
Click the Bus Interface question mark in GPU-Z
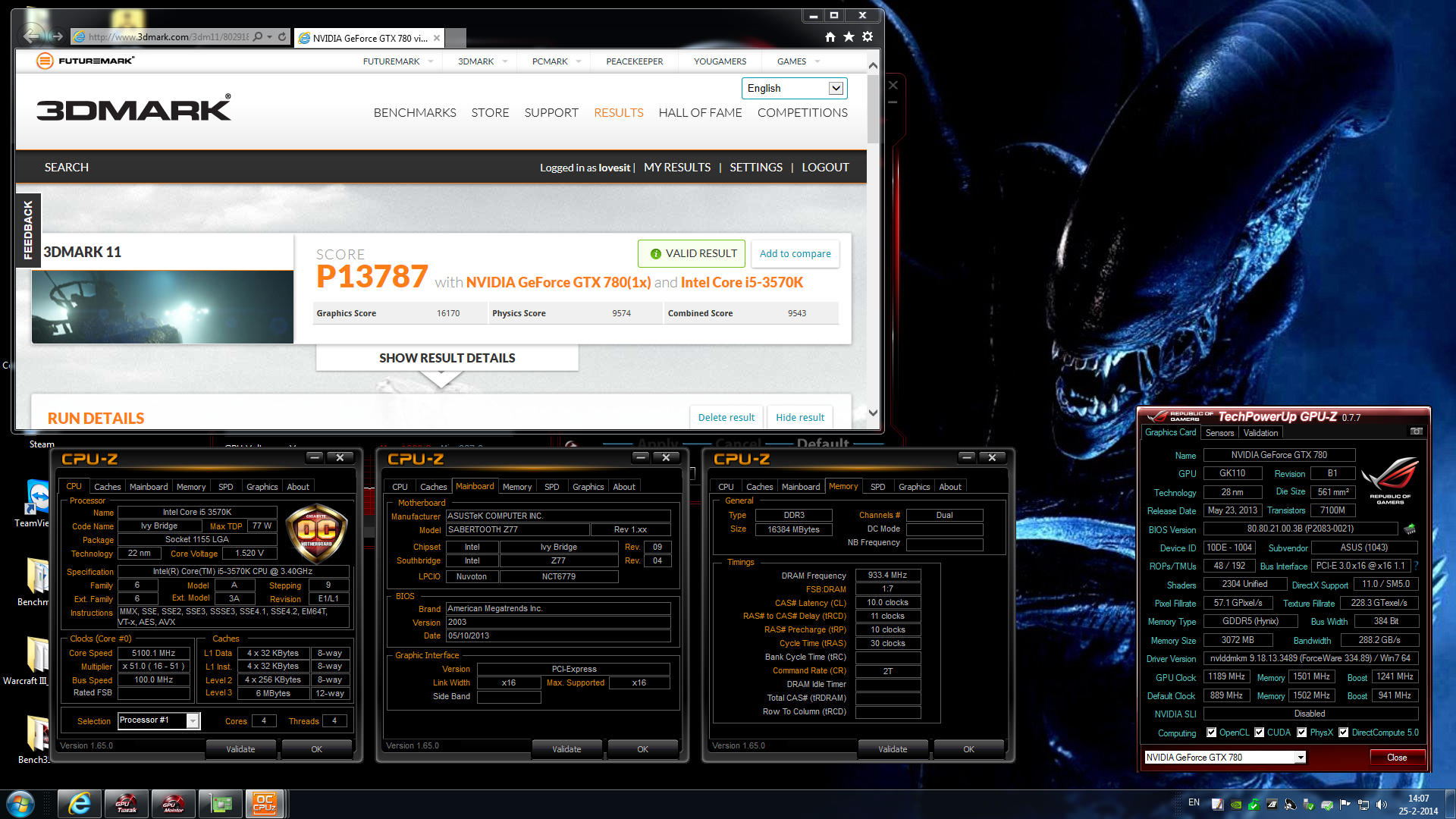click(x=1416, y=566)
